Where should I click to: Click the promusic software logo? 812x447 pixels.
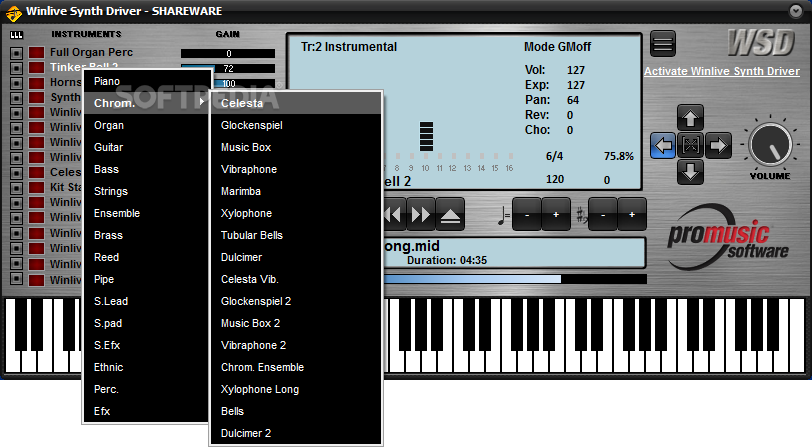click(728, 238)
